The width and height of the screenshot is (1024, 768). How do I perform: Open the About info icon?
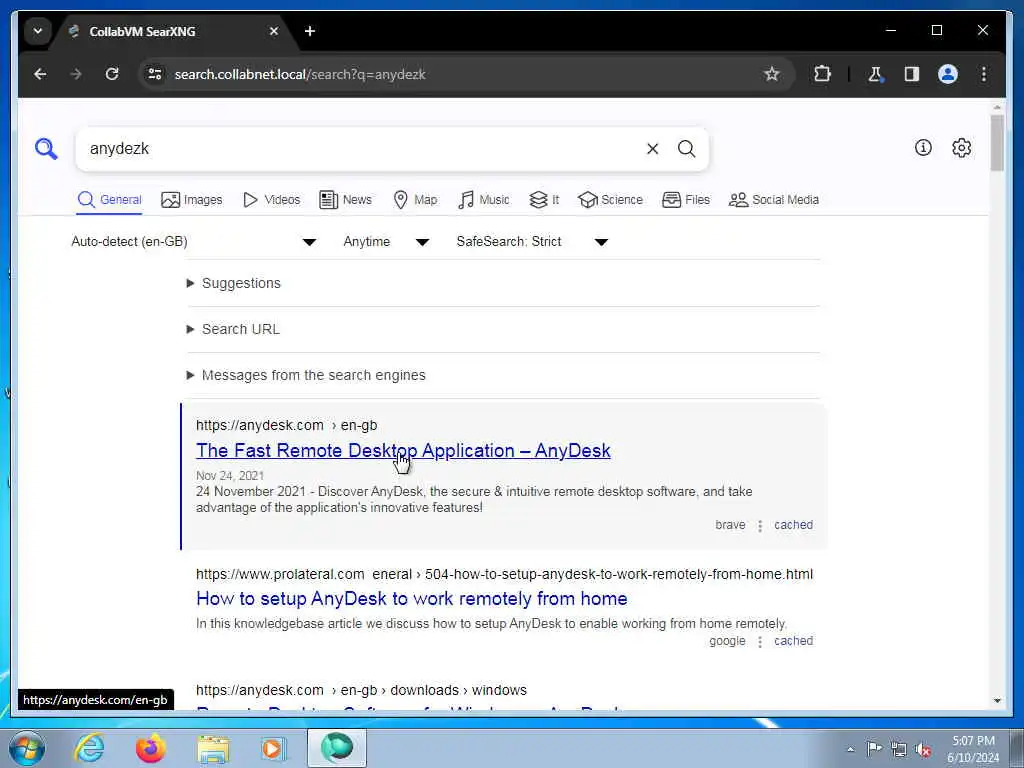pos(923,148)
